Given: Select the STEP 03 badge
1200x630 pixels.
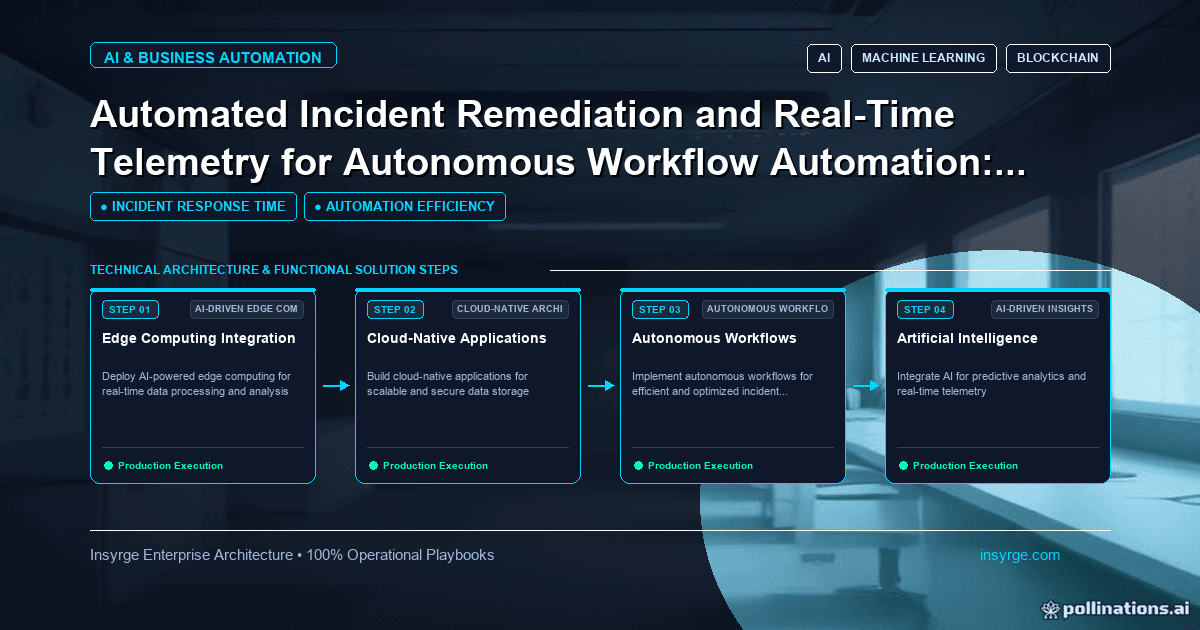Looking at the screenshot, I should pyautogui.click(x=660, y=309).
